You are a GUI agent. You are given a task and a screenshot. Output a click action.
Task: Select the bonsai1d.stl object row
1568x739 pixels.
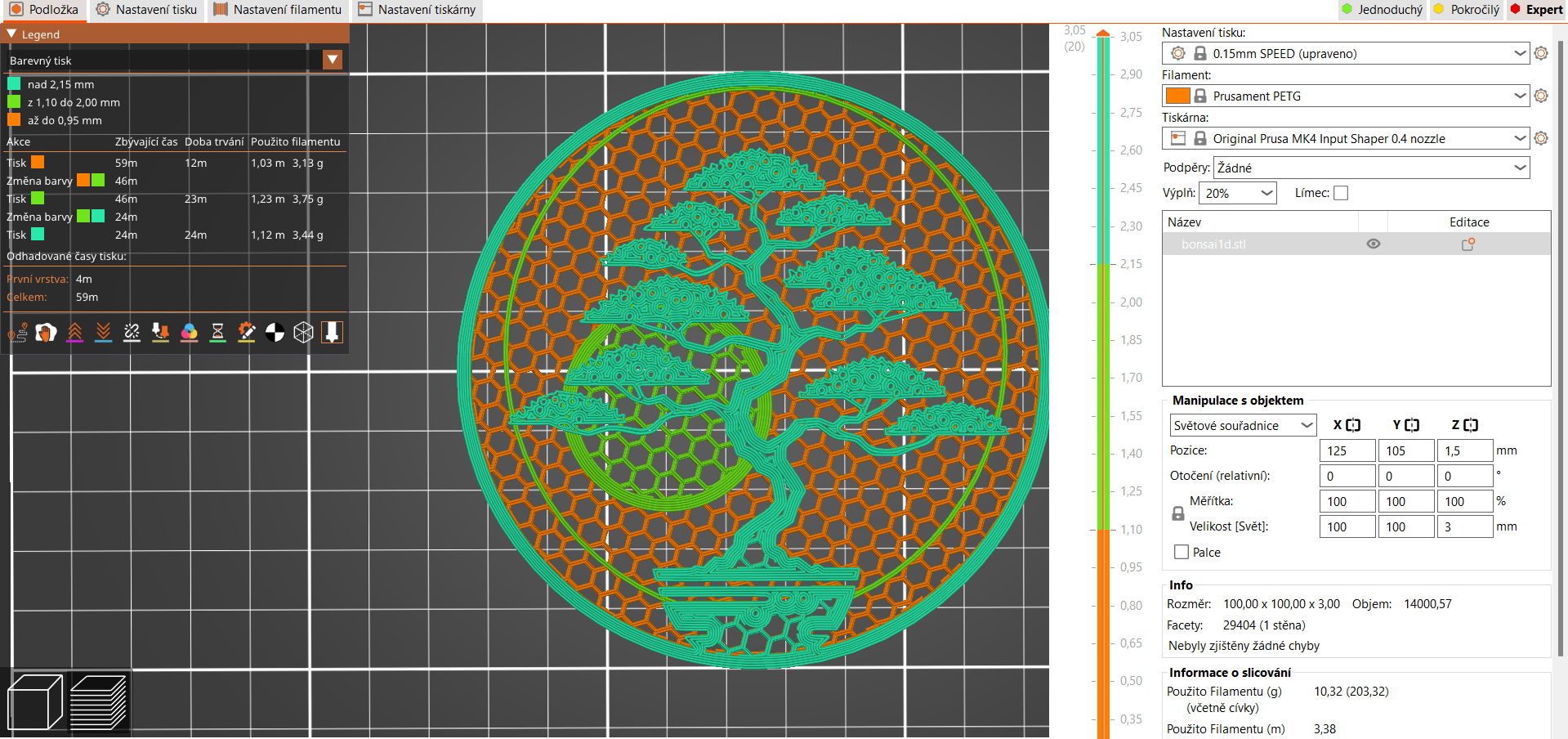tap(1356, 244)
